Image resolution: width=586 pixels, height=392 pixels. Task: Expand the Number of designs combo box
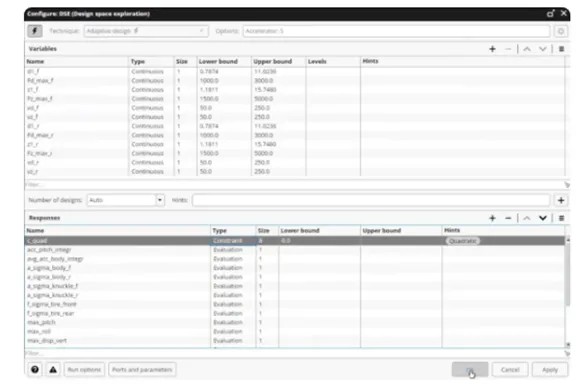coord(160,200)
